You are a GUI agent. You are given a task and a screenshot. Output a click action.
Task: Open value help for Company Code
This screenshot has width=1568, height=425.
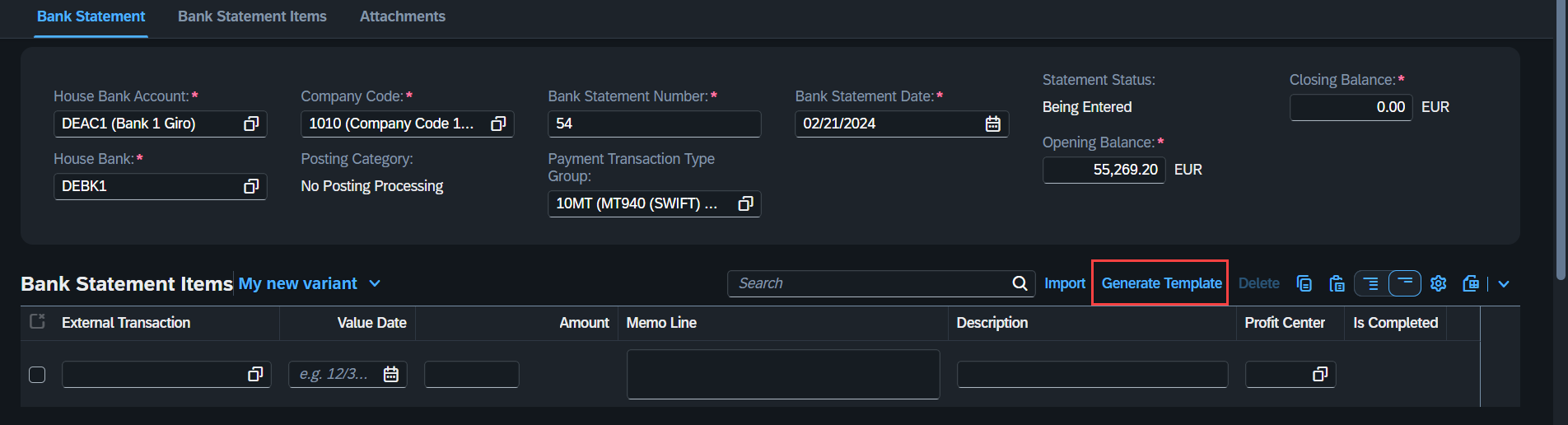[x=498, y=124]
